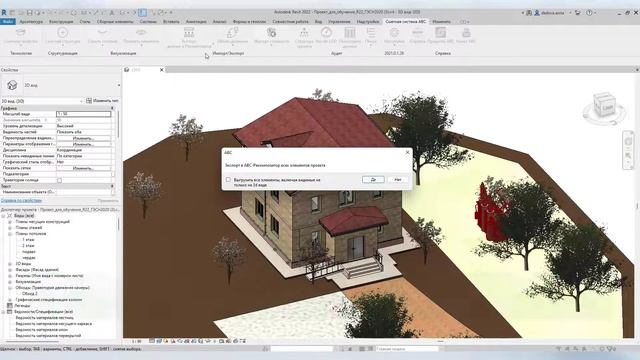Open the Справка по свойствам link
The image size is (640, 360).
(x=21, y=201)
